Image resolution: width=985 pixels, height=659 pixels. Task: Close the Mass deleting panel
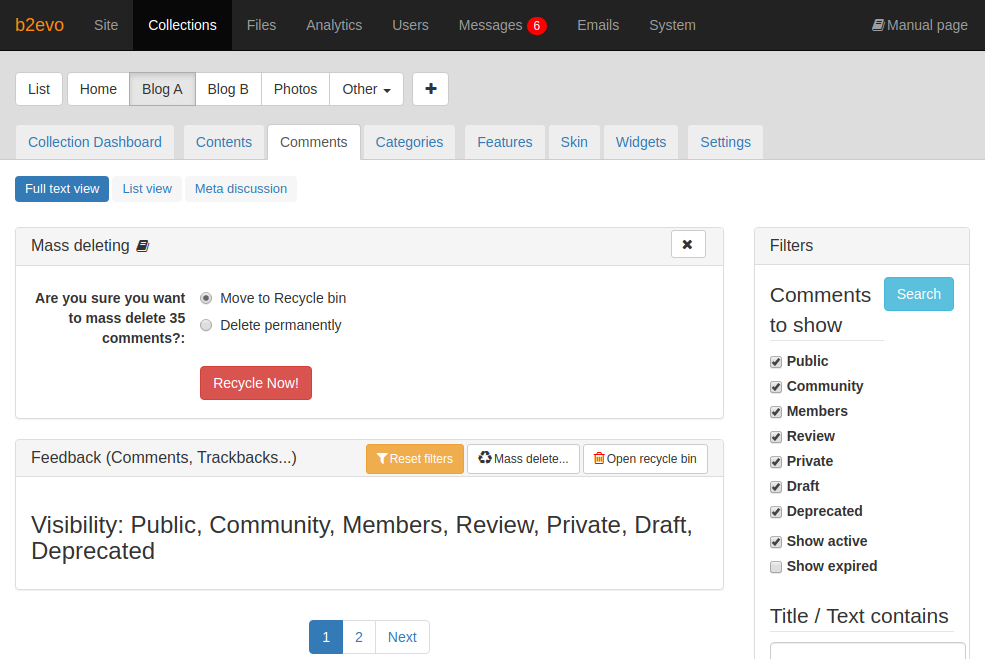(688, 244)
